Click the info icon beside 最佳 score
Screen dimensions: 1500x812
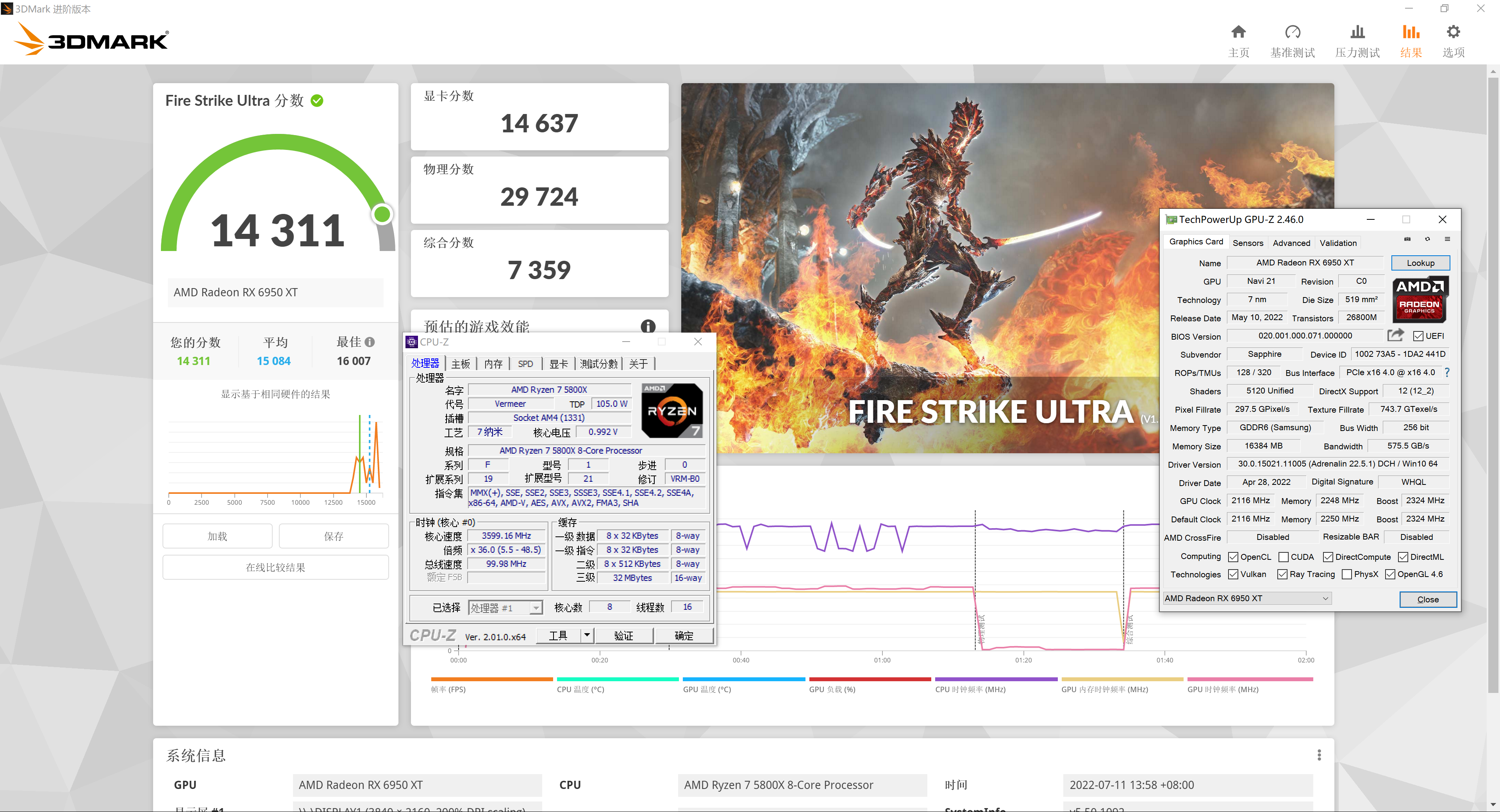(x=370, y=342)
